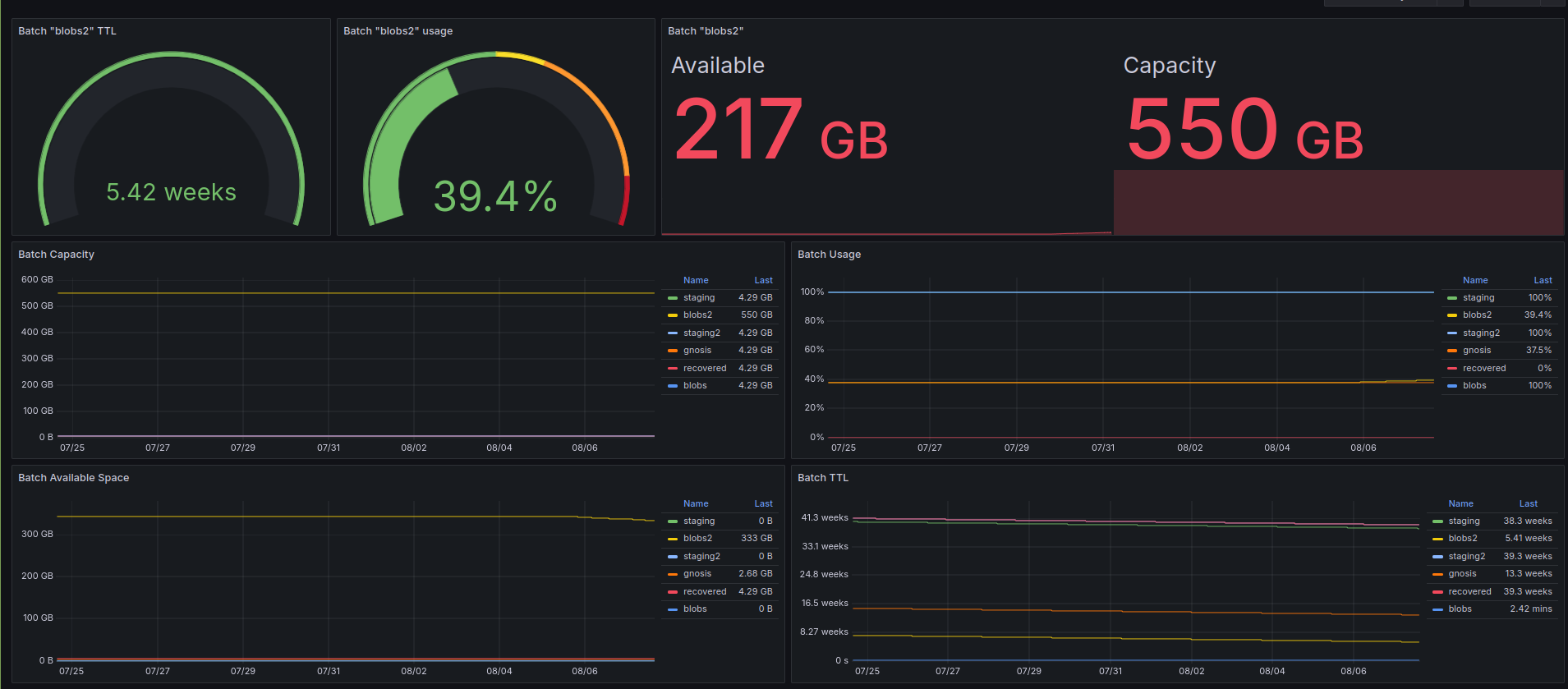
Task: Sort Batch Capacity legend by Last
Action: [x=764, y=281]
